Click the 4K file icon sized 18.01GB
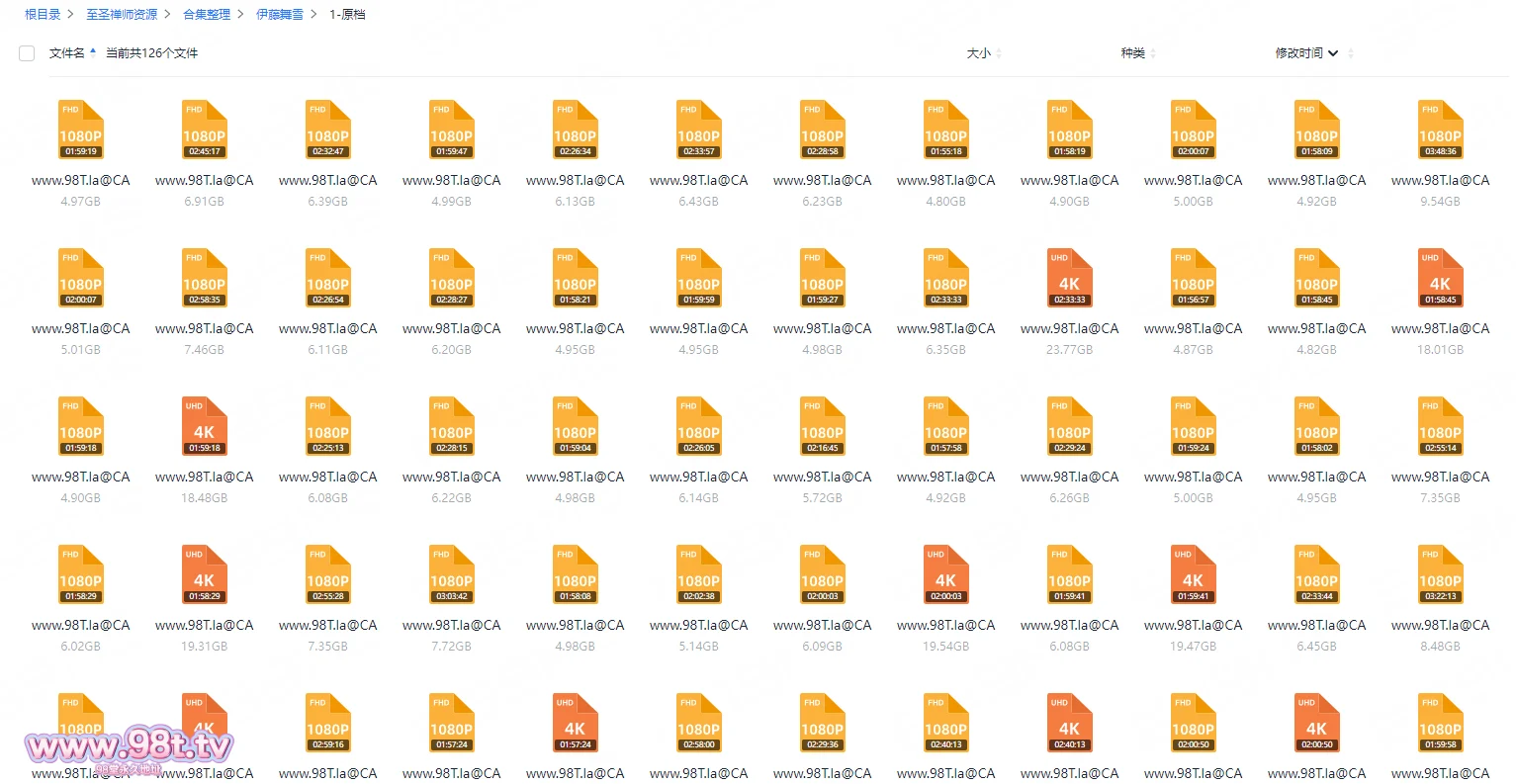The image size is (1516, 784). pyautogui.click(x=1440, y=279)
